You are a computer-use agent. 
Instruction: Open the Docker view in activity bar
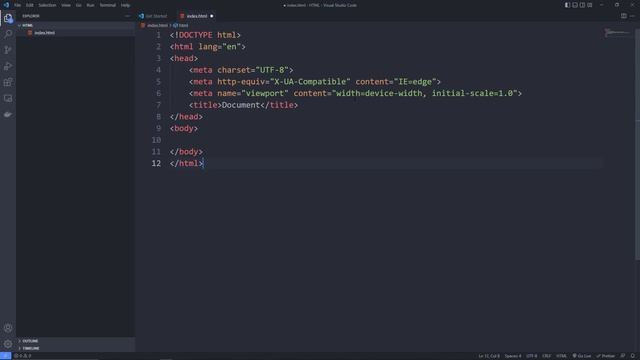click(8, 115)
